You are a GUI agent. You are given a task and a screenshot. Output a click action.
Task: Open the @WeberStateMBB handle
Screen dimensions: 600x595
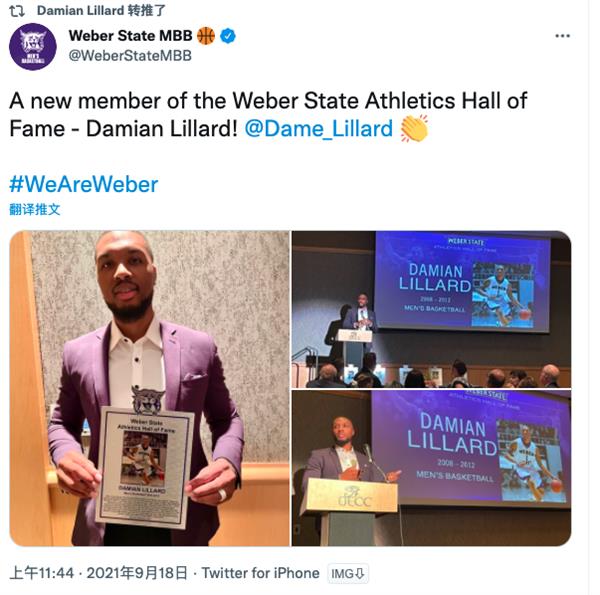130,56
